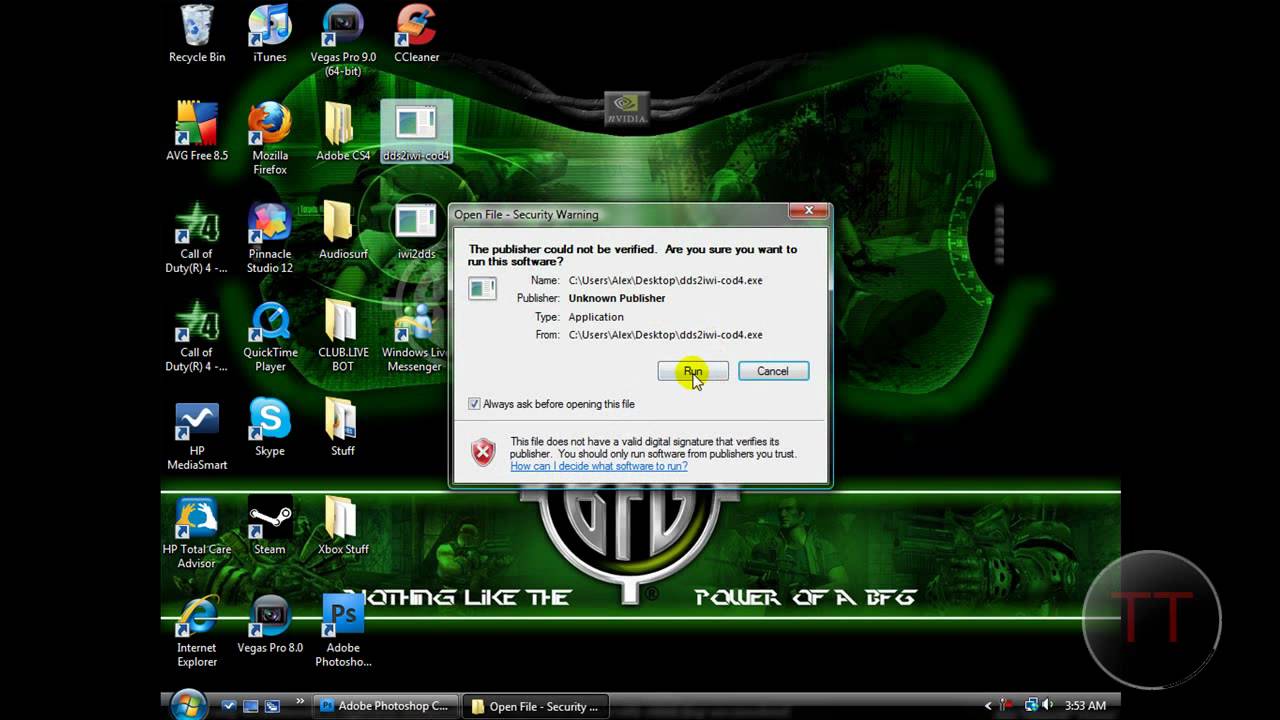The image size is (1280, 720).
Task: Launch Steam desktop shortcut
Action: [270, 526]
